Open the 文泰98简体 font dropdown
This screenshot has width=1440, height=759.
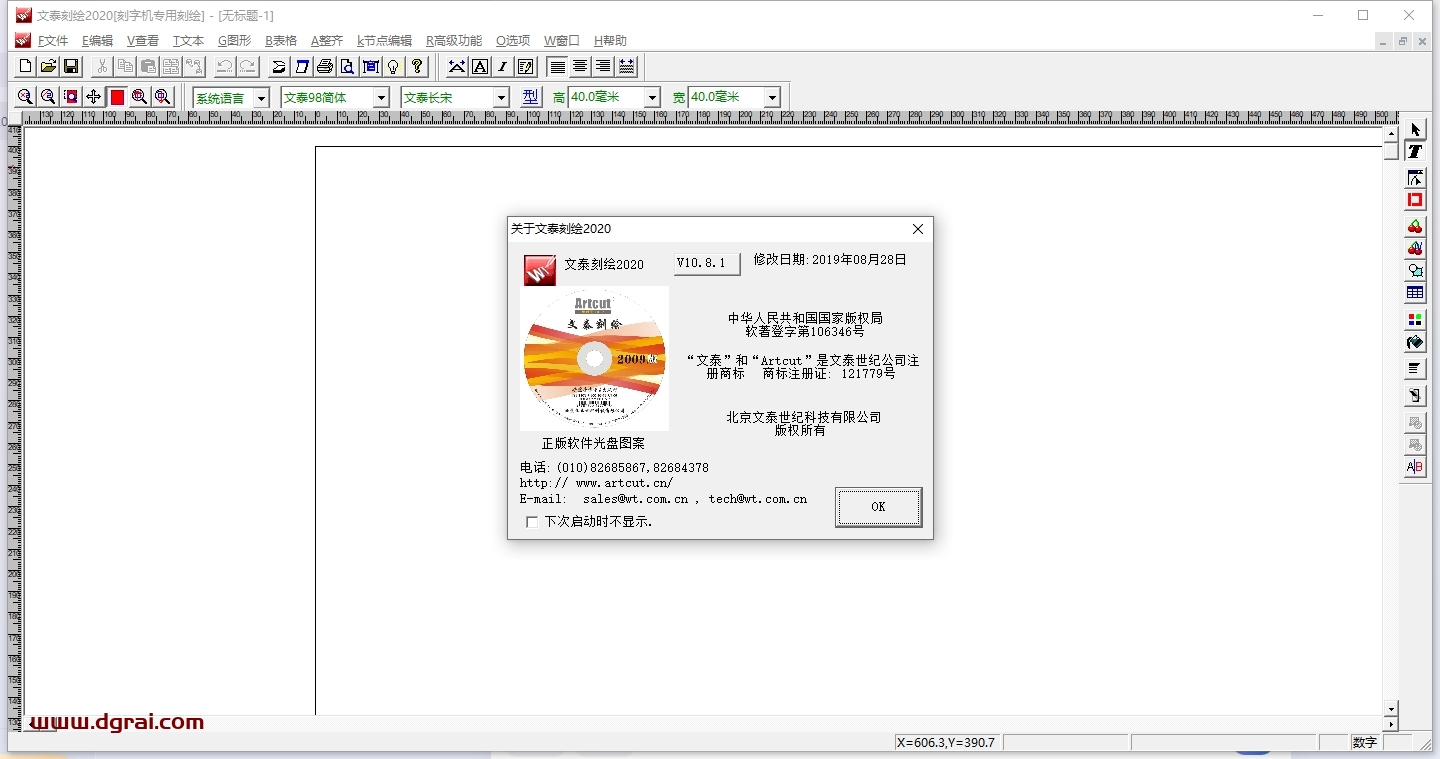pos(381,98)
